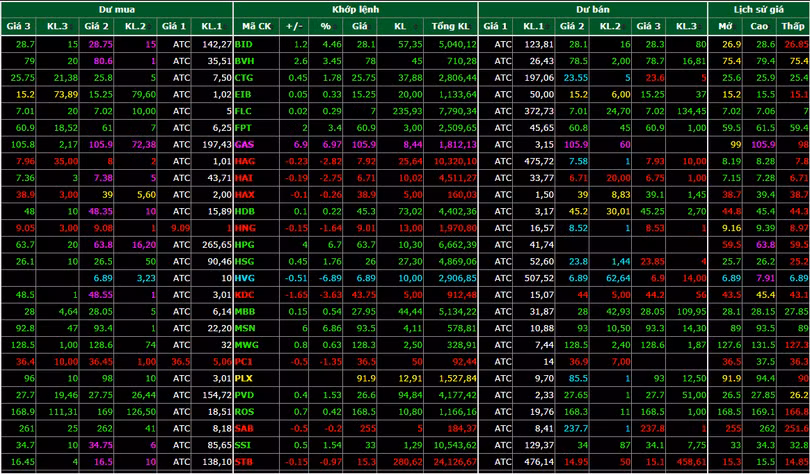Click BID low price 26.85
Viewport: 810px width, 474px height.
797,45
